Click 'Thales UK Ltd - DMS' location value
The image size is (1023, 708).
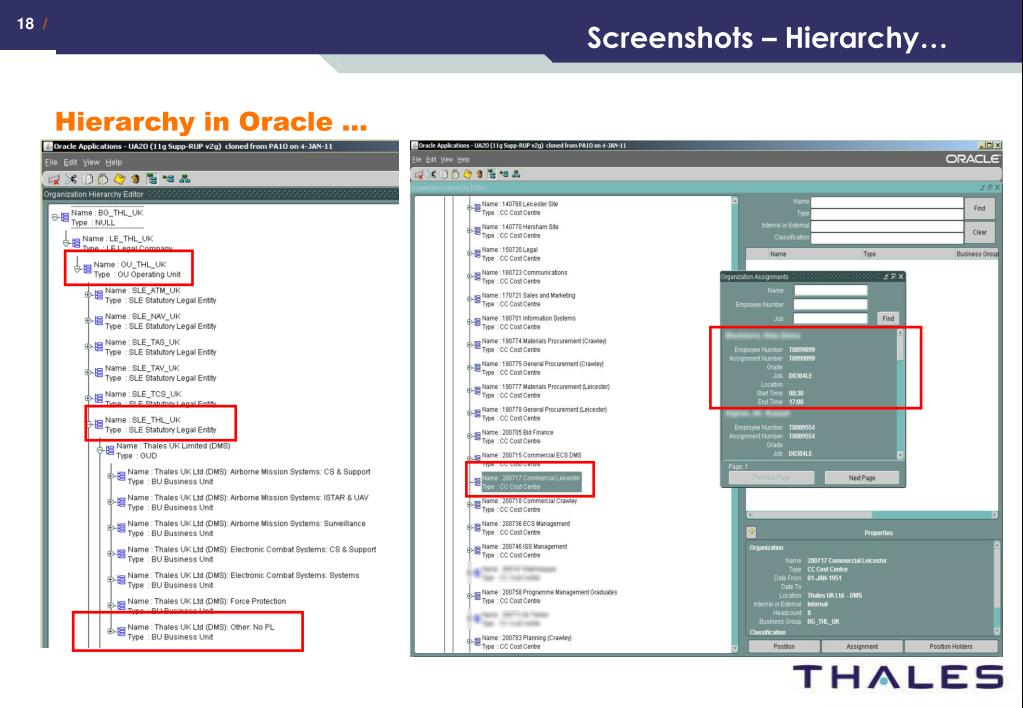[834, 595]
